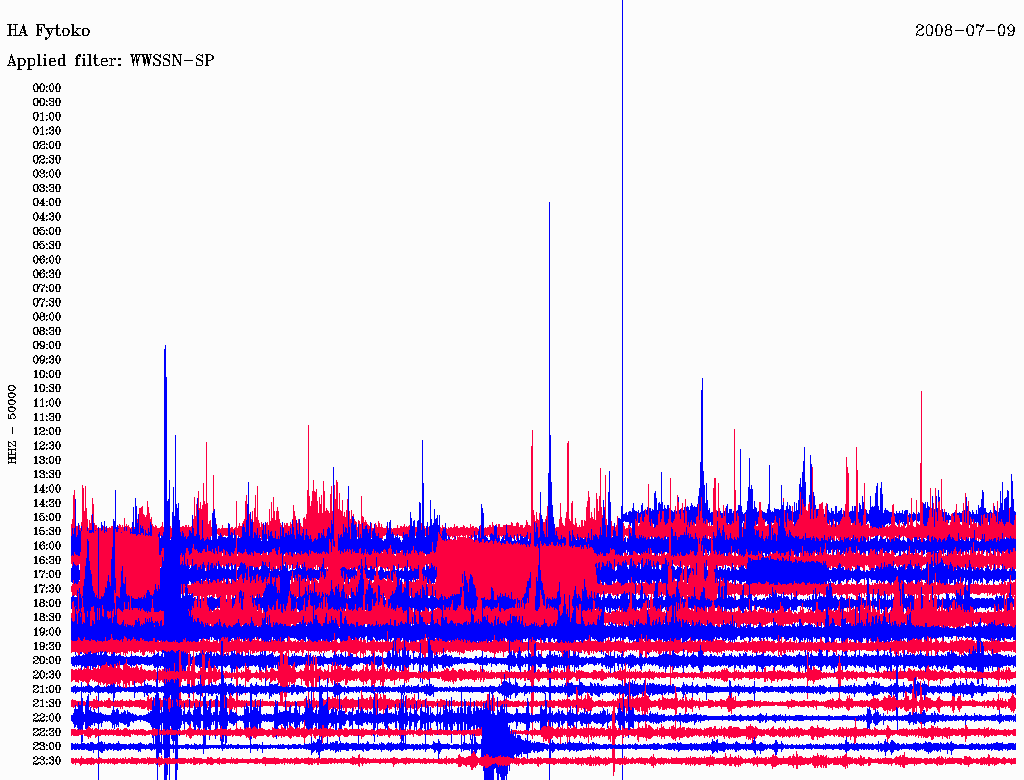Image resolution: width=1024 pixels, height=780 pixels.
Task: Click the date label 2008-07-09
Action: click(965, 31)
